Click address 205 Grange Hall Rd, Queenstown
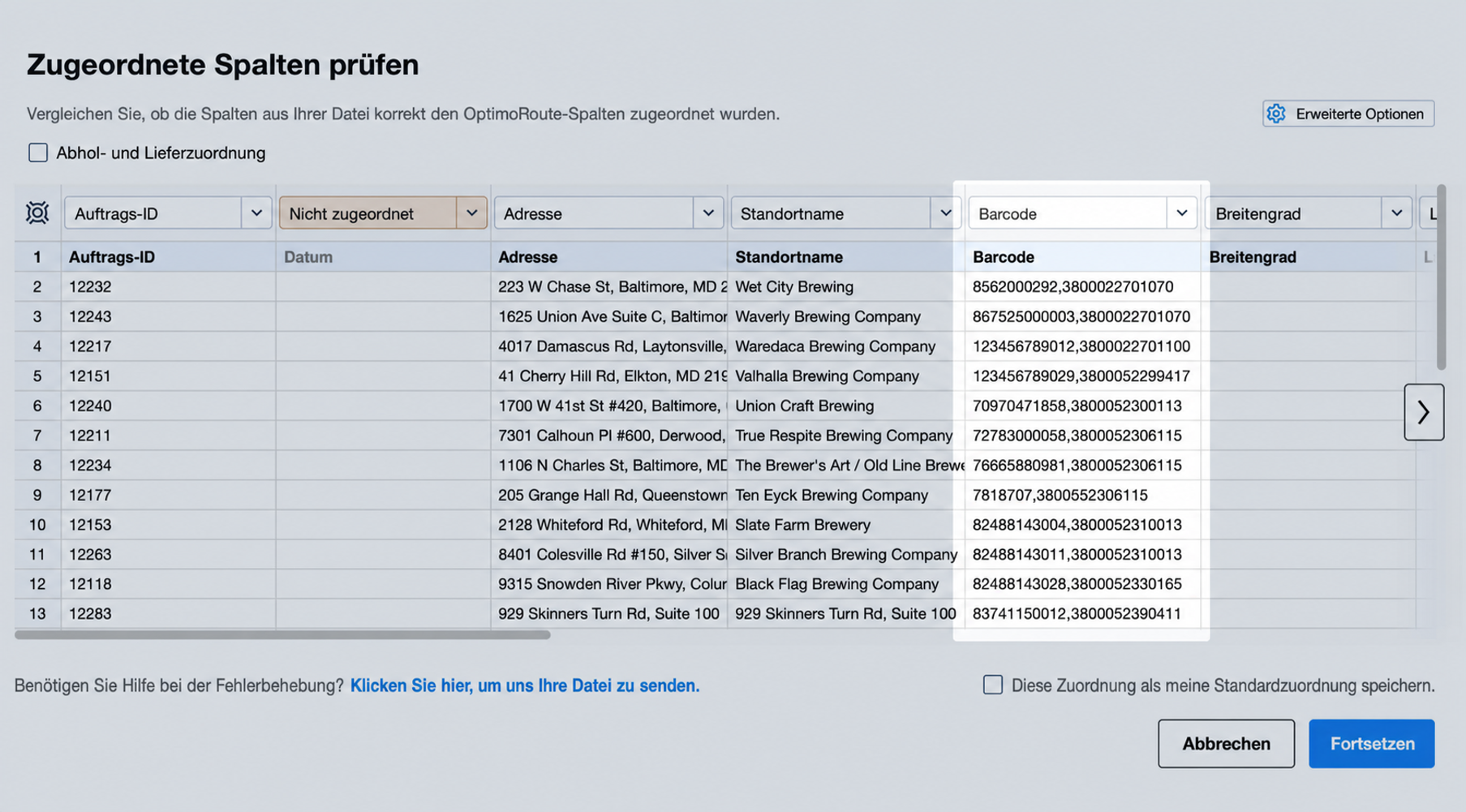 click(608, 495)
